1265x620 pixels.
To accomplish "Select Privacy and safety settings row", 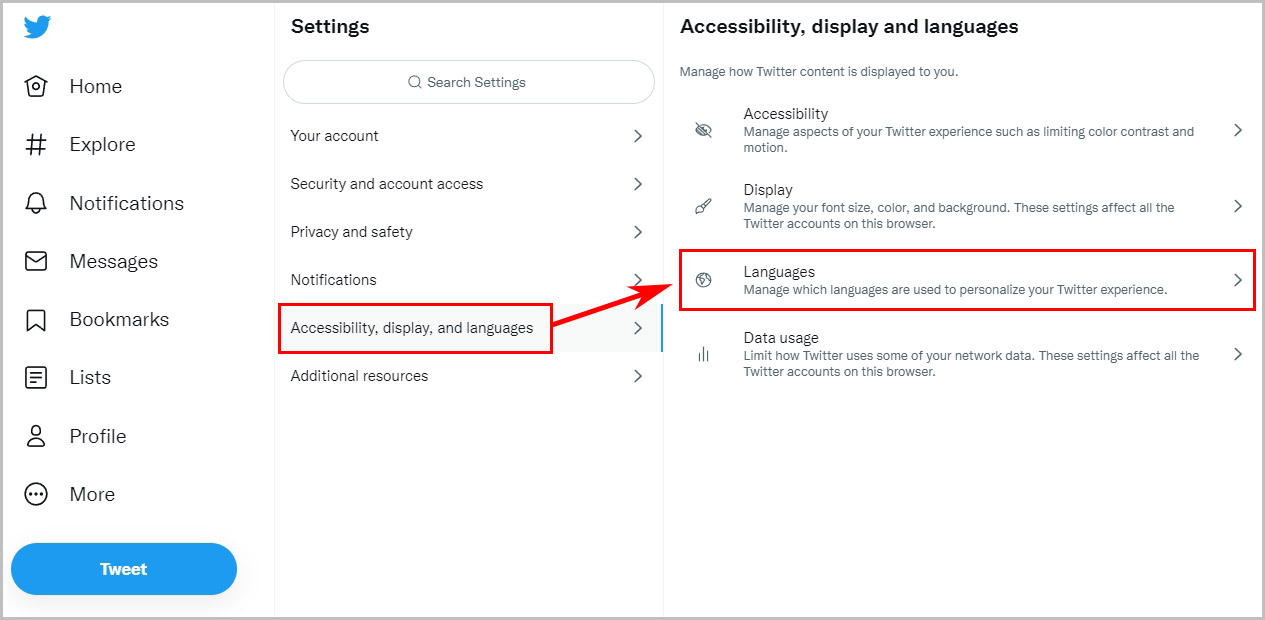I will 469,232.
